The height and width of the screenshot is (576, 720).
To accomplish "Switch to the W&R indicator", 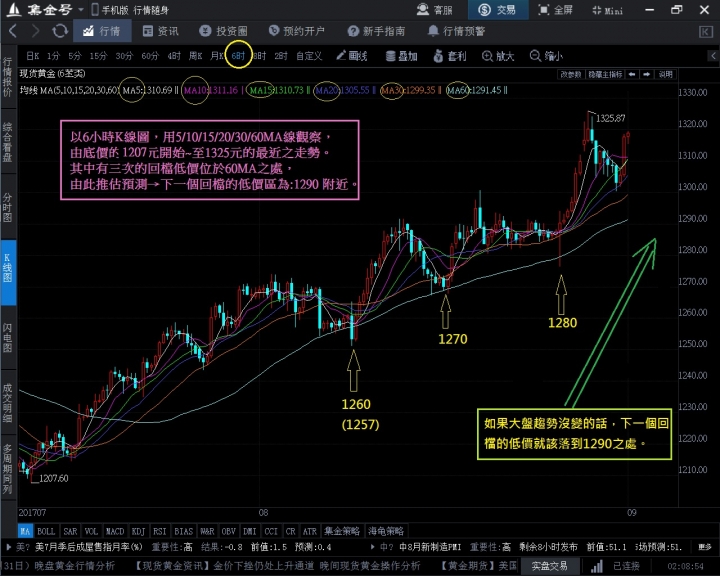I will pyautogui.click(x=208, y=531).
